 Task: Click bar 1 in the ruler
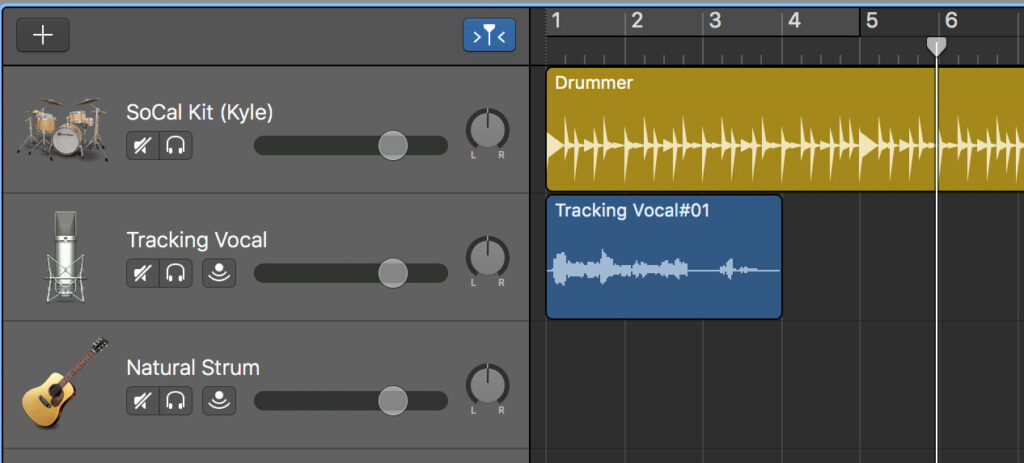[x=556, y=21]
